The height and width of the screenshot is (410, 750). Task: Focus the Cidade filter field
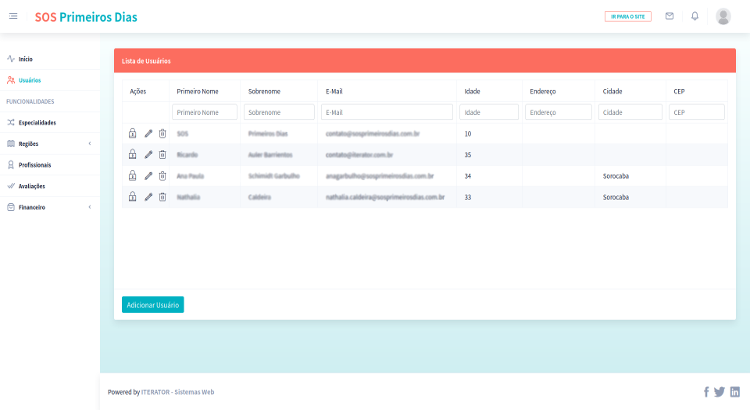630,112
